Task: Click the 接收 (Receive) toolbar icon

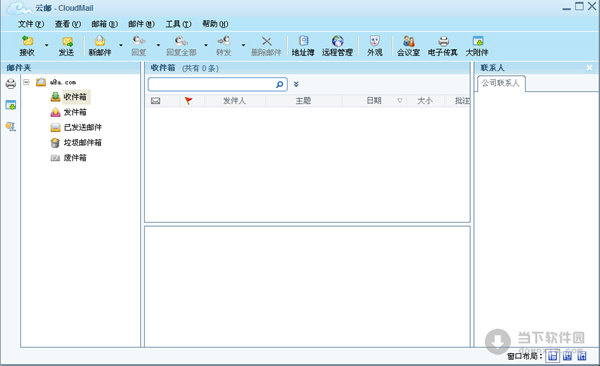Action: pos(27,46)
